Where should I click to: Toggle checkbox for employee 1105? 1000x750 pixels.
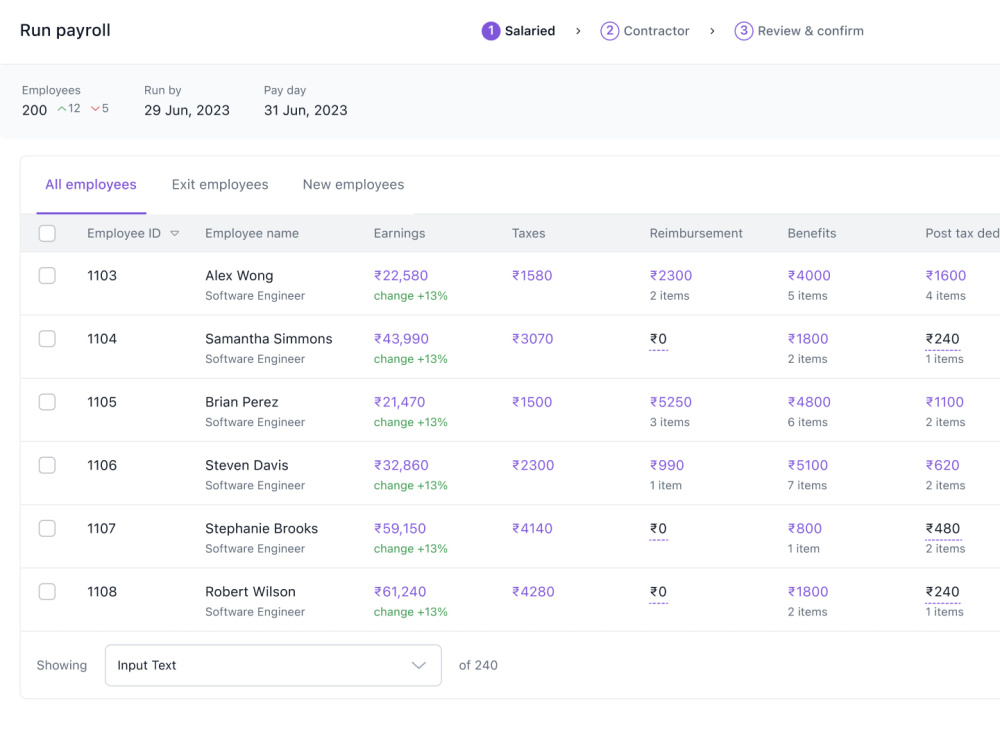pos(47,402)
